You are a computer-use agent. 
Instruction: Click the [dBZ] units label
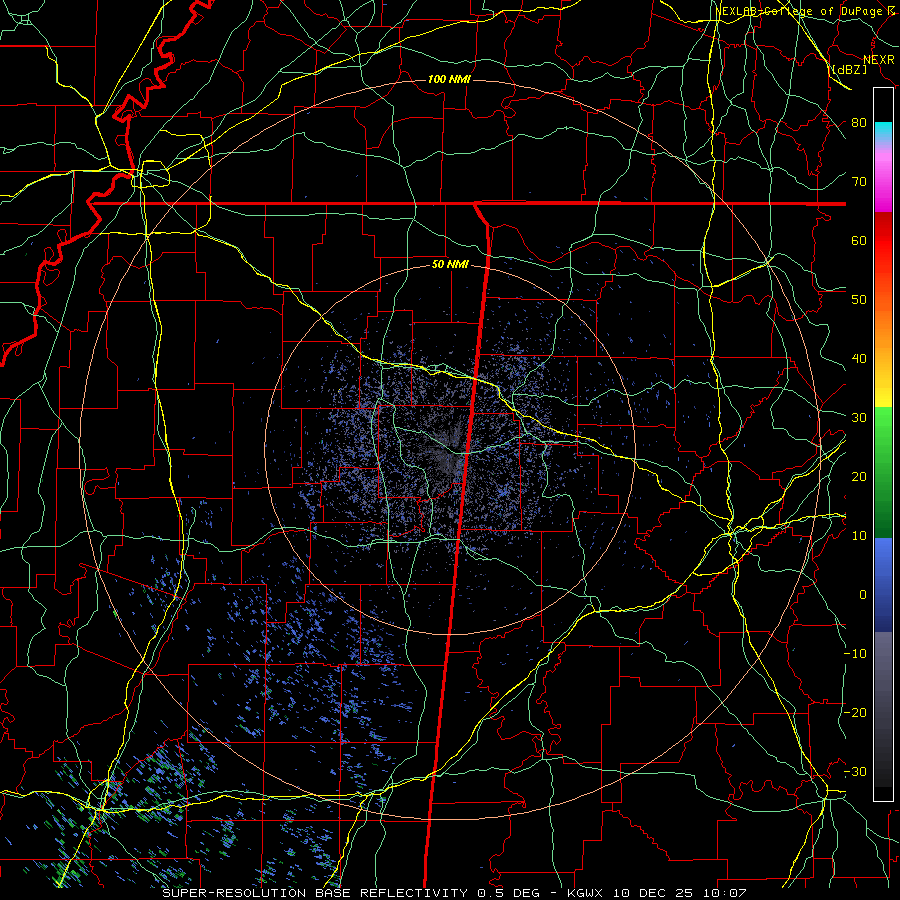[x=849, y=69]
